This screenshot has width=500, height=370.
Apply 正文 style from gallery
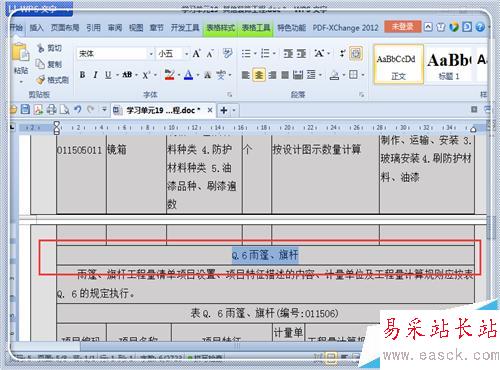[x=398, y=64]
